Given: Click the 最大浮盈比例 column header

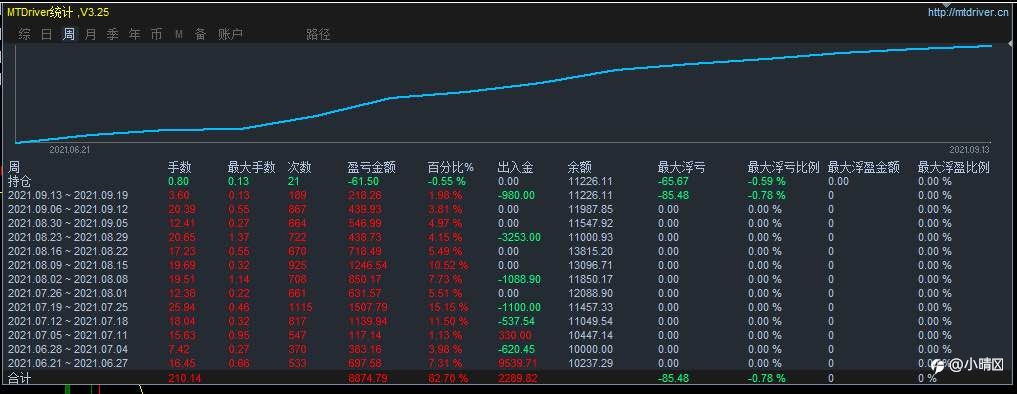Looking at the screenshot, I should (x=954, y=167).
